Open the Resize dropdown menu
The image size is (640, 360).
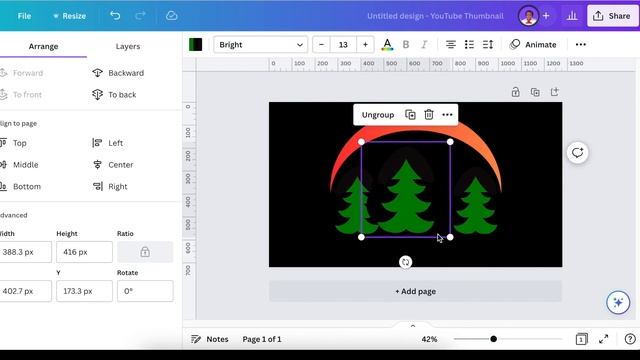[69, 16]
